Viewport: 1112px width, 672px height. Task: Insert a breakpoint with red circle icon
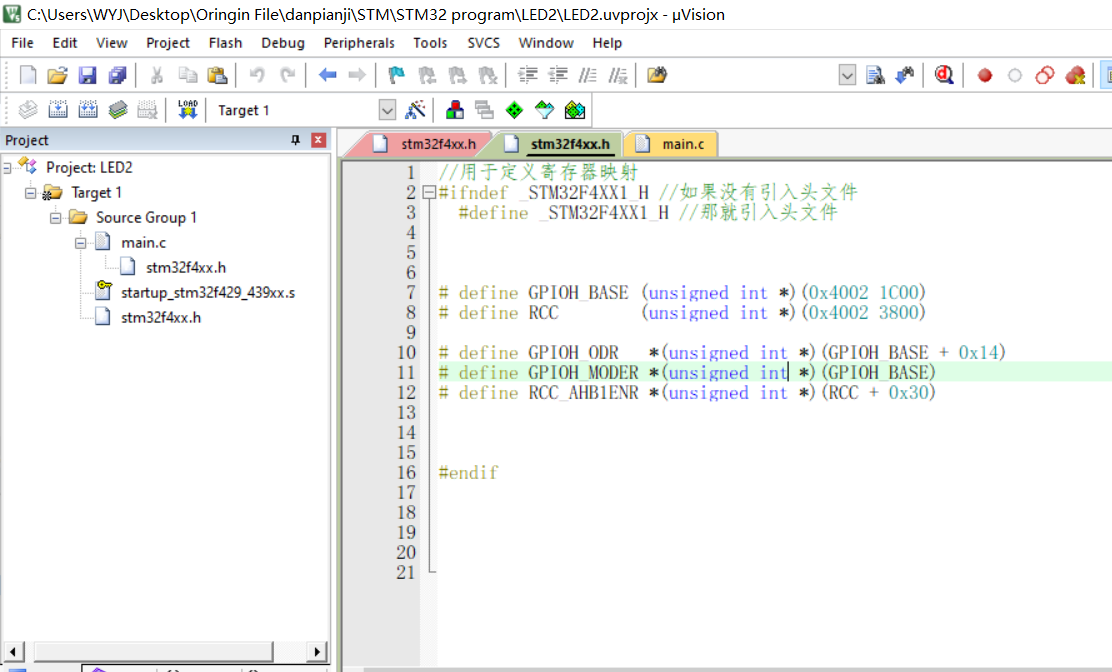(985, 75)
